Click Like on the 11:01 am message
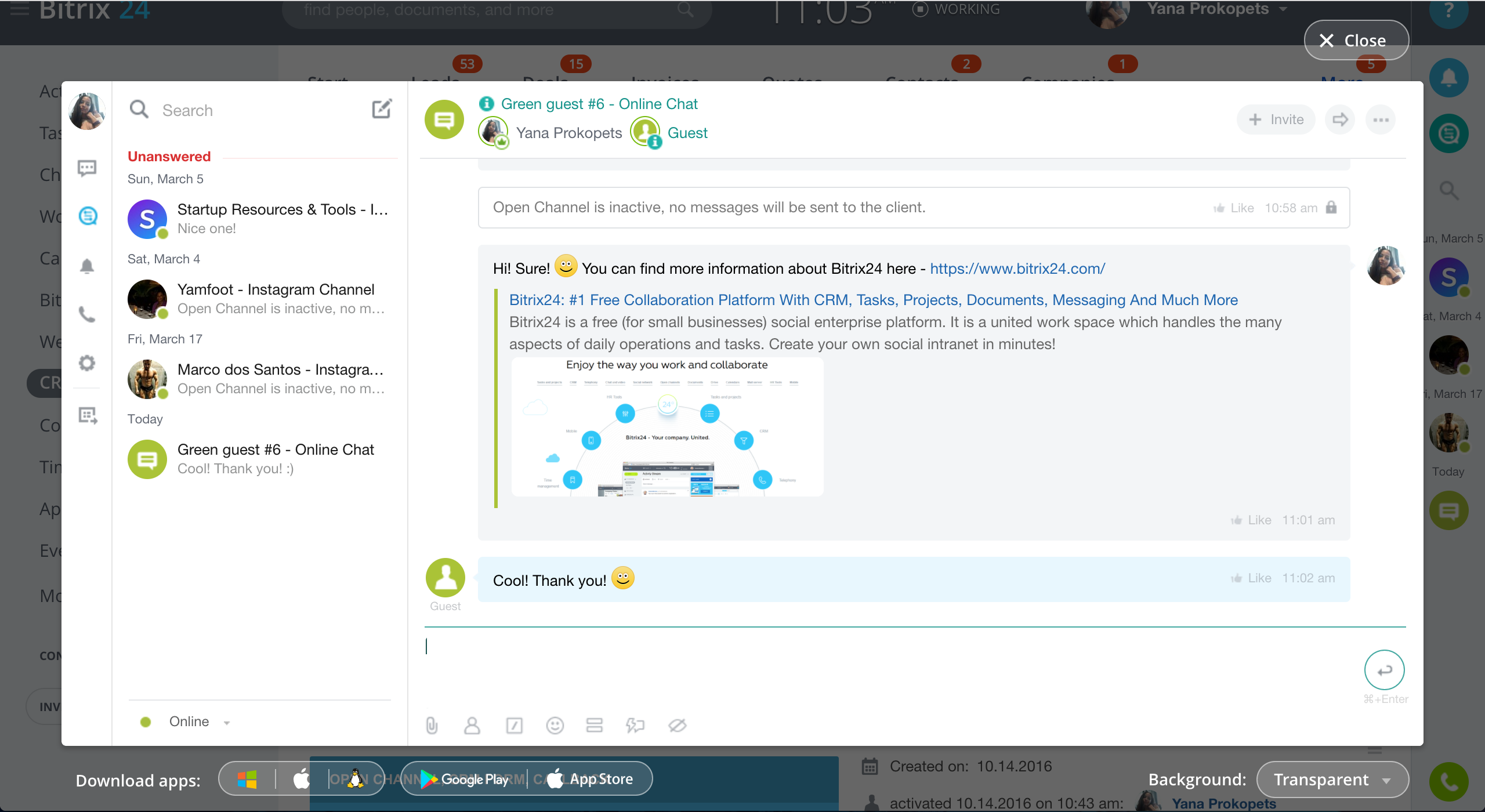This screenshot has height=812, width=1485. point(1251,520)
